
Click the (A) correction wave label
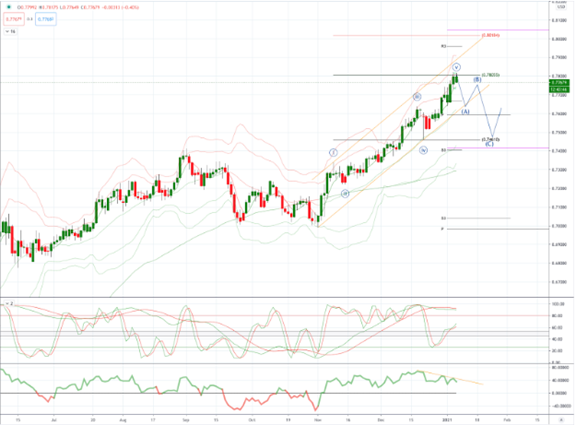465,112
